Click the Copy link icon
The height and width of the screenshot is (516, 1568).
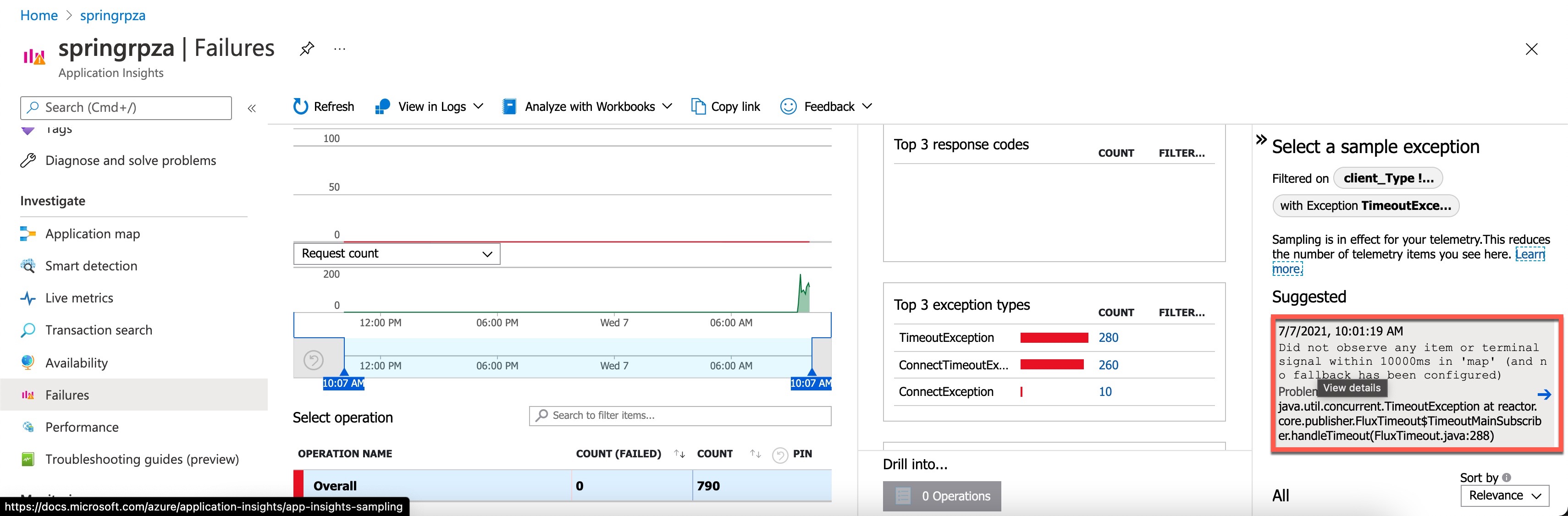(x=697, y=106)
